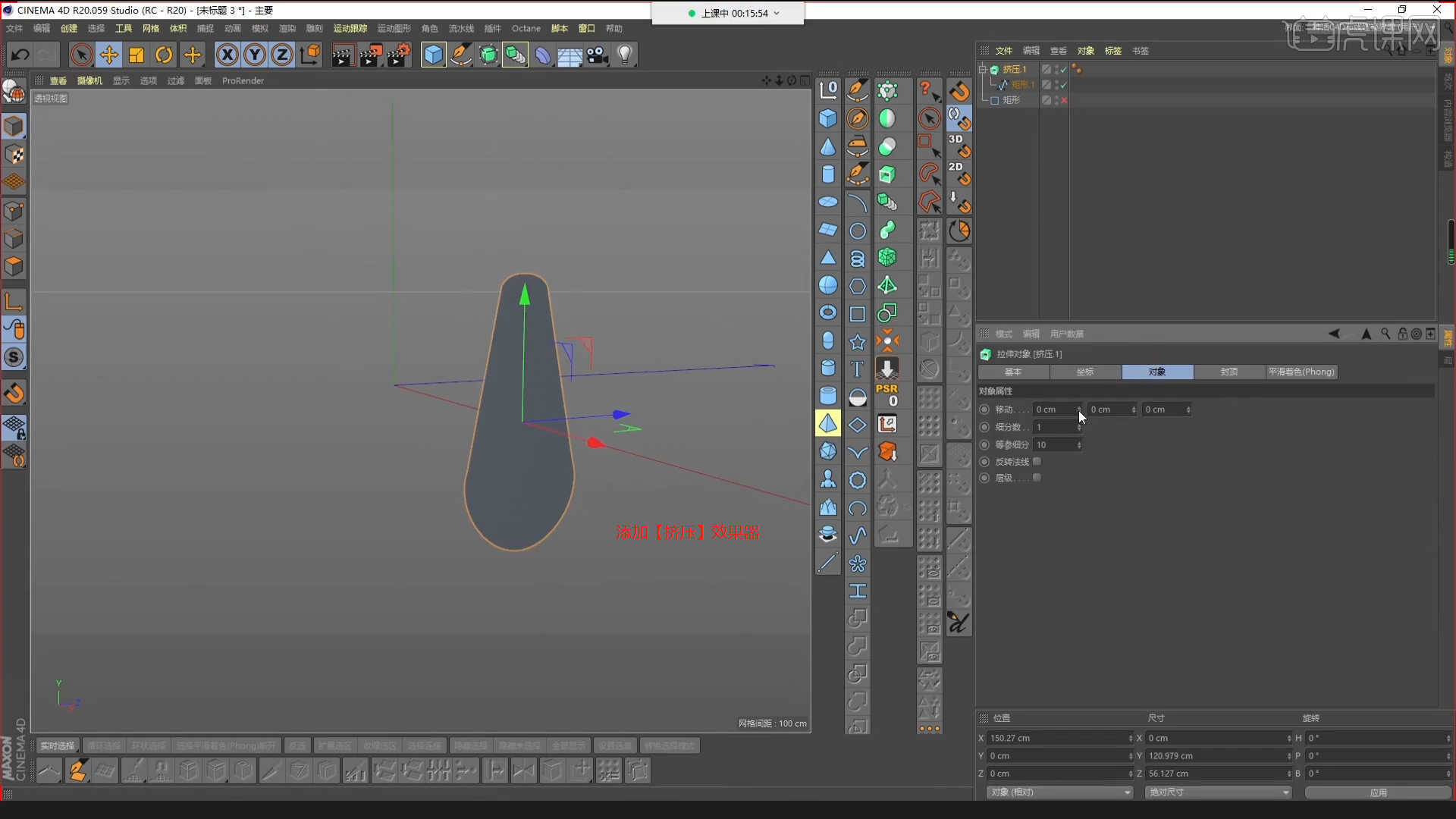Switch to 基本 attribute tab
The height and width of the screenshot is (819, 1456).
point(1013,372)
